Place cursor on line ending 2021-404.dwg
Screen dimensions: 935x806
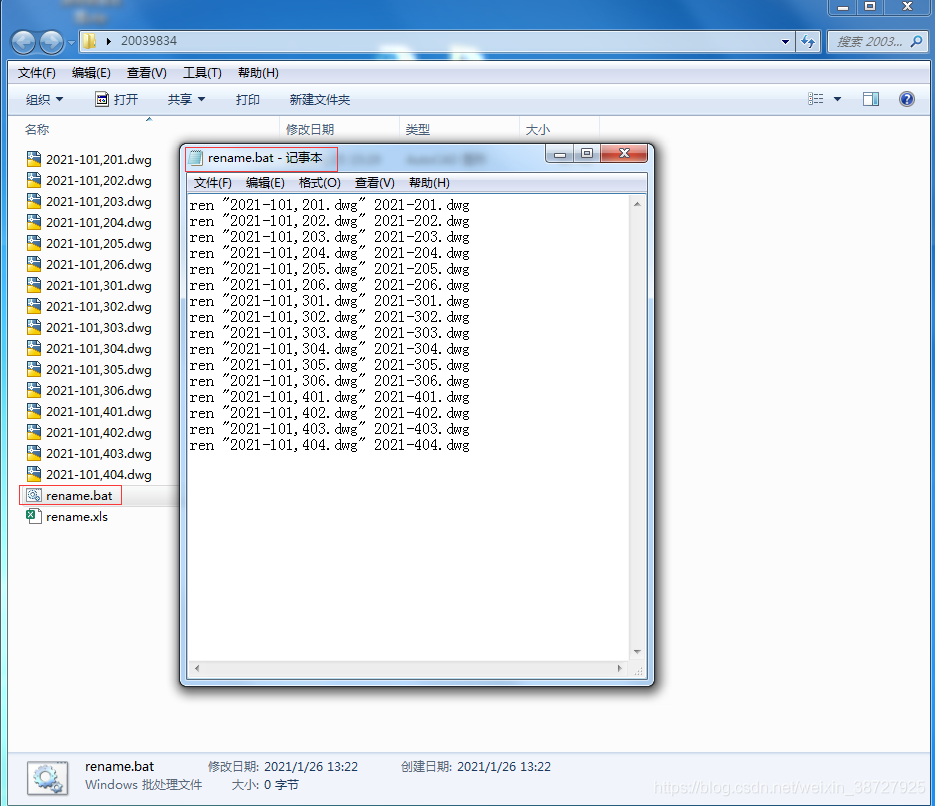pyautogui.click(x=329, y=445)
